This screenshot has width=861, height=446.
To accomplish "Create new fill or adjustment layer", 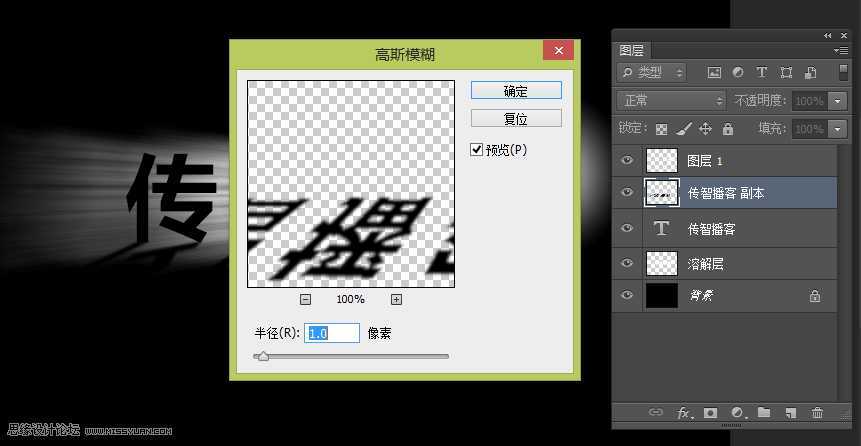I will click(x=739, y=412).
